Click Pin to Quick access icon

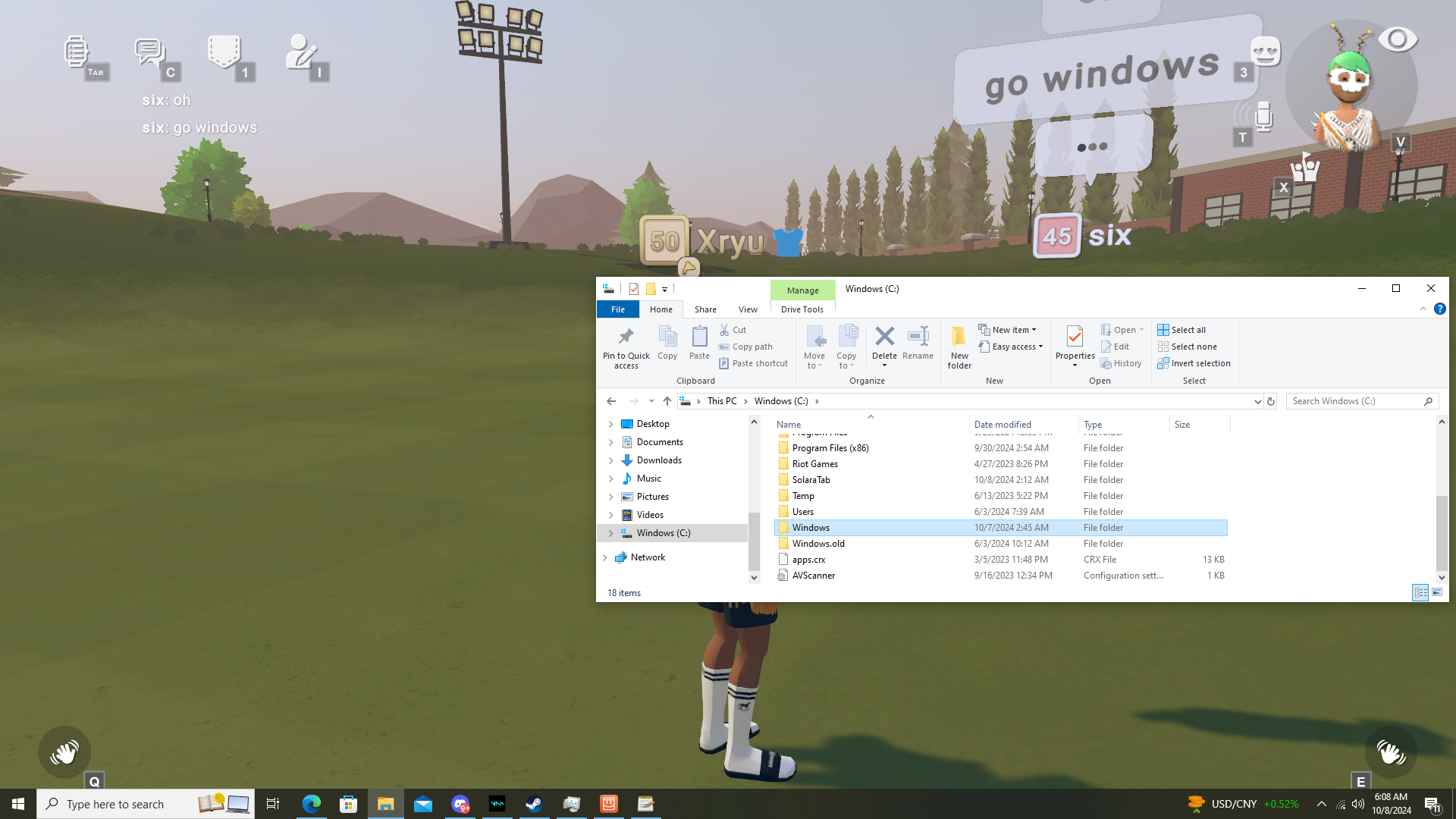click(x=626, y=337)
